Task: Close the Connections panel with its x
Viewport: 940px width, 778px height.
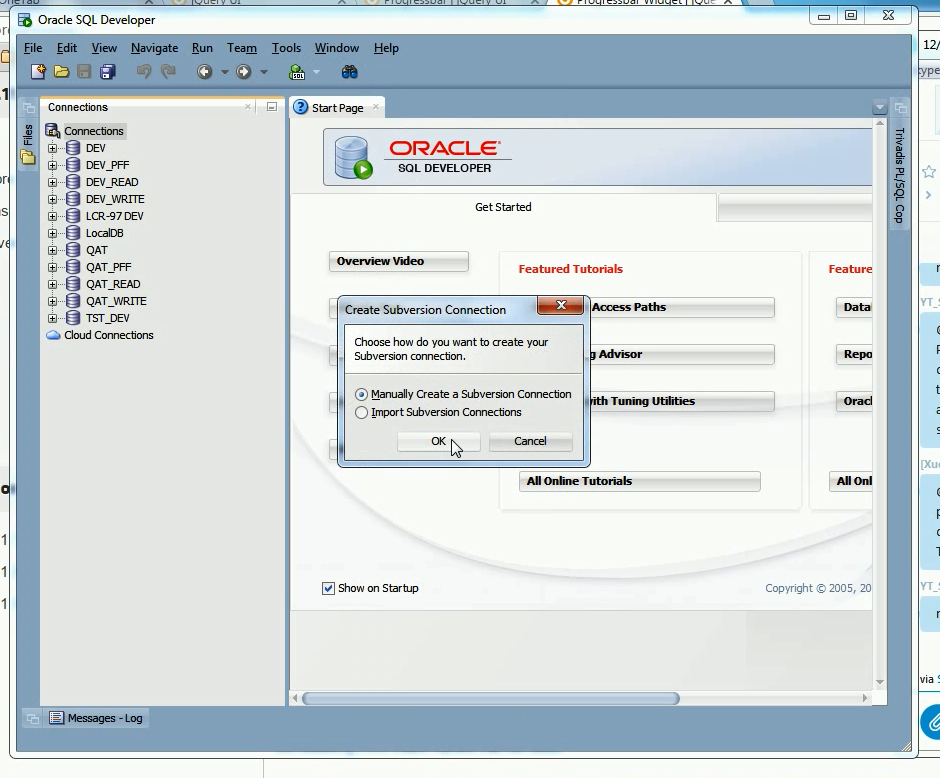Action: (x=248, y=107)
